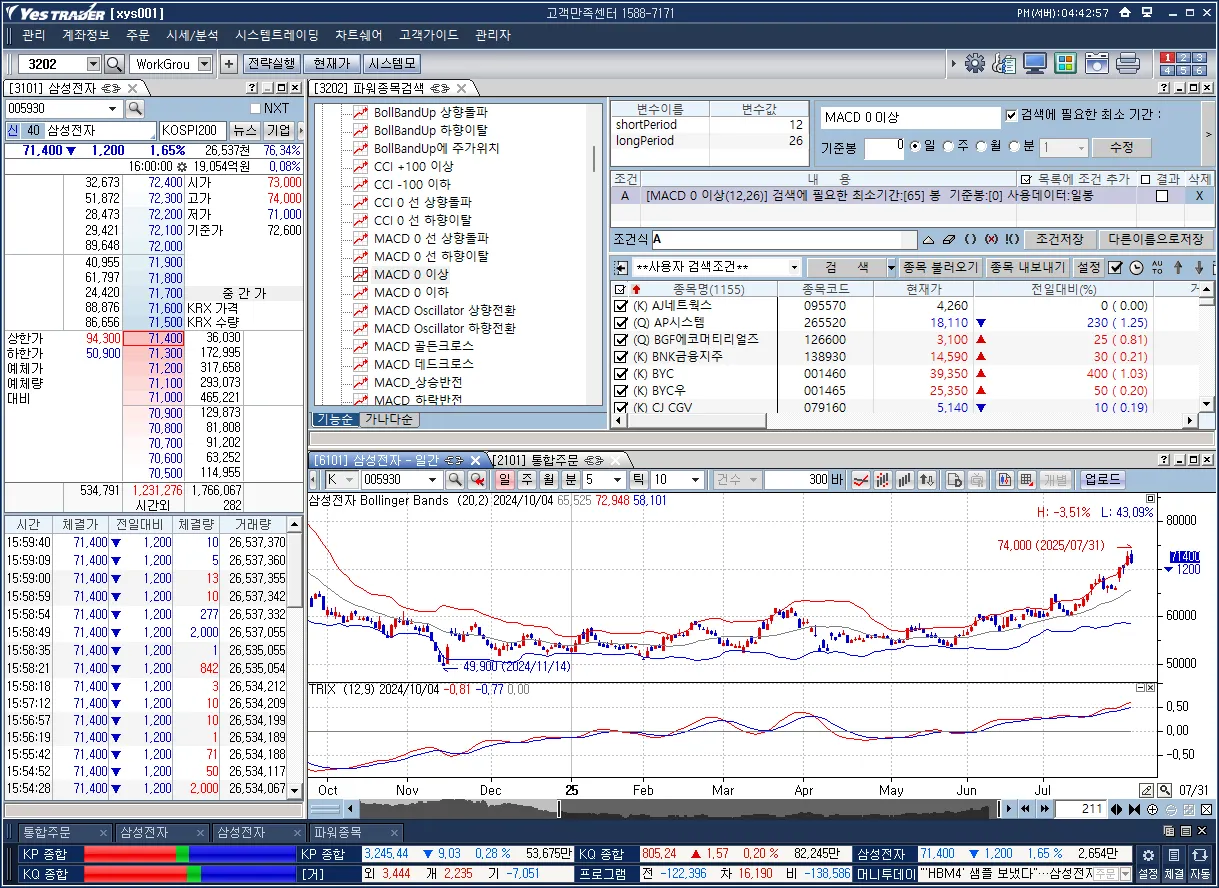Open the 사용자 검색조건 dropdown
1219x888 pixels.
coord(795,268)
